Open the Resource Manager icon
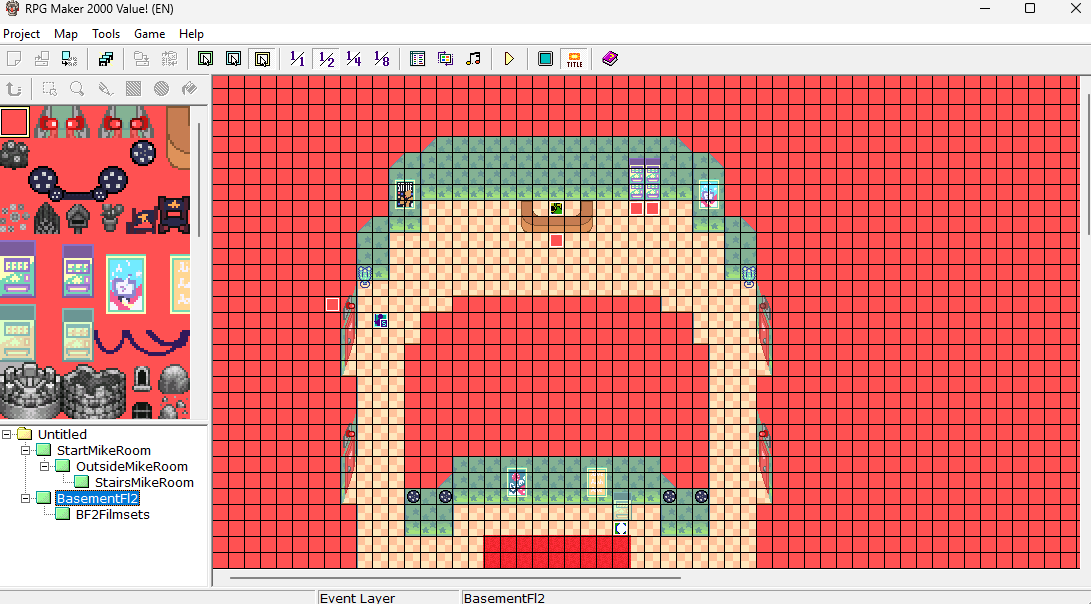Viewport: 1091px width, 604px height. click(445, 59)
